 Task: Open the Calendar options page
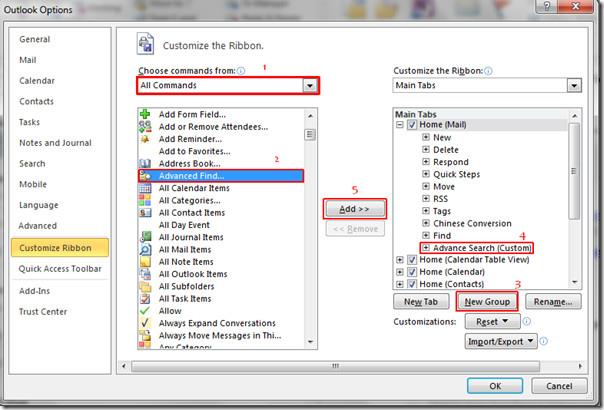(x=37, y=81)
